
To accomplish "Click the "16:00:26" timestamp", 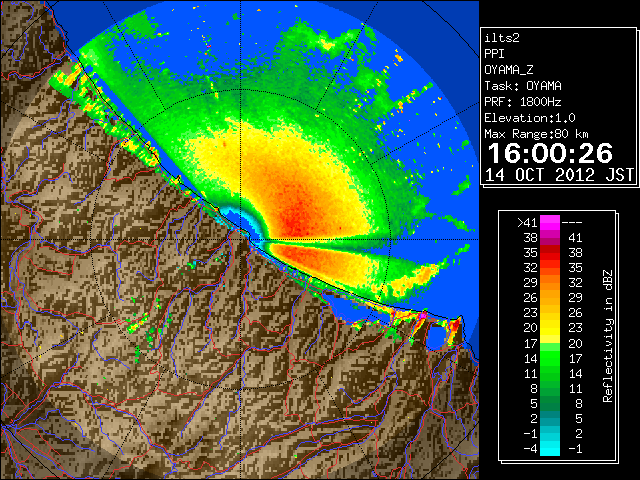I will pos(550,153).
